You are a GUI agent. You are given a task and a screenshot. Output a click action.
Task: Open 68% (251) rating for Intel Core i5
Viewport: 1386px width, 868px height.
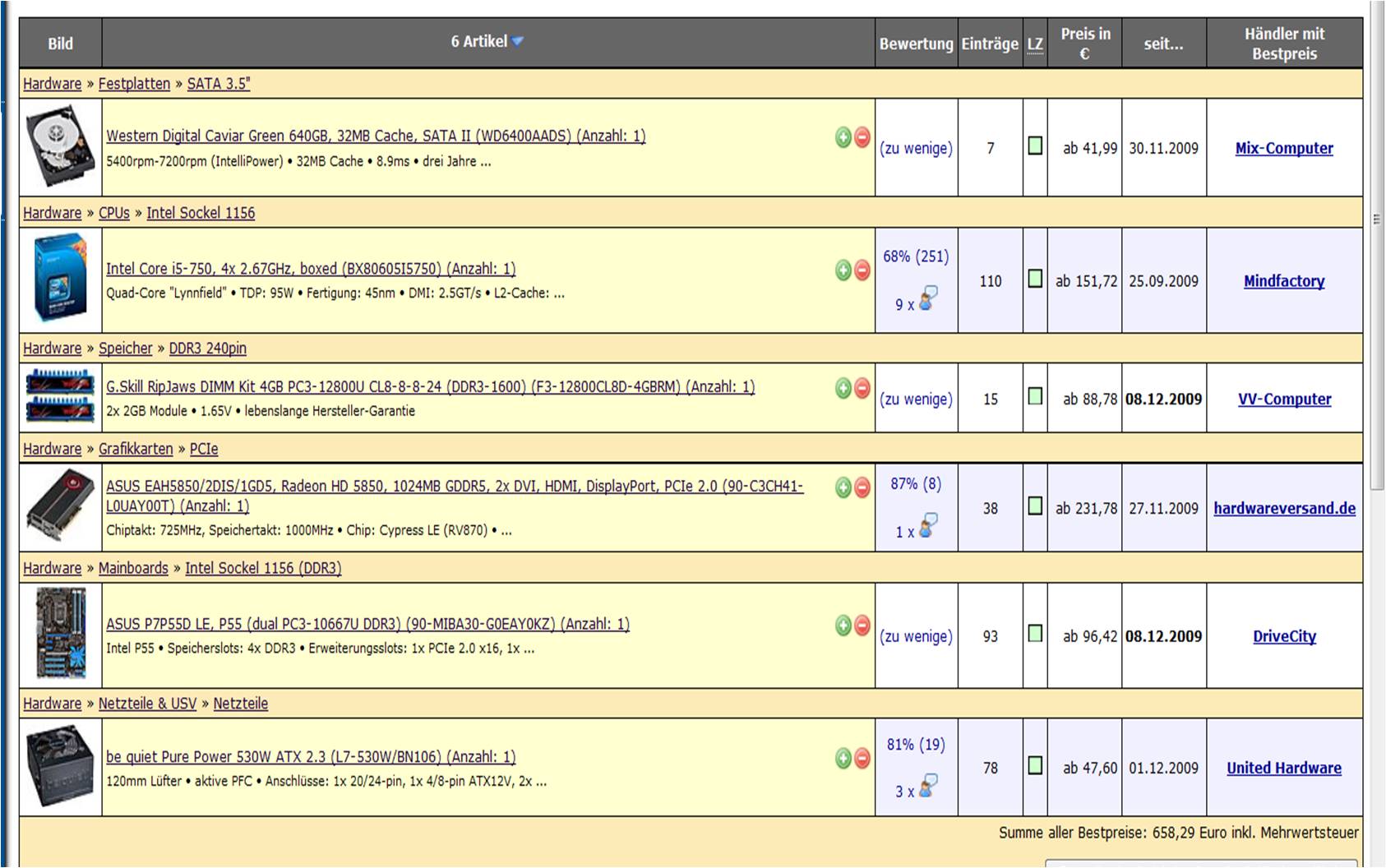point(916,256)
